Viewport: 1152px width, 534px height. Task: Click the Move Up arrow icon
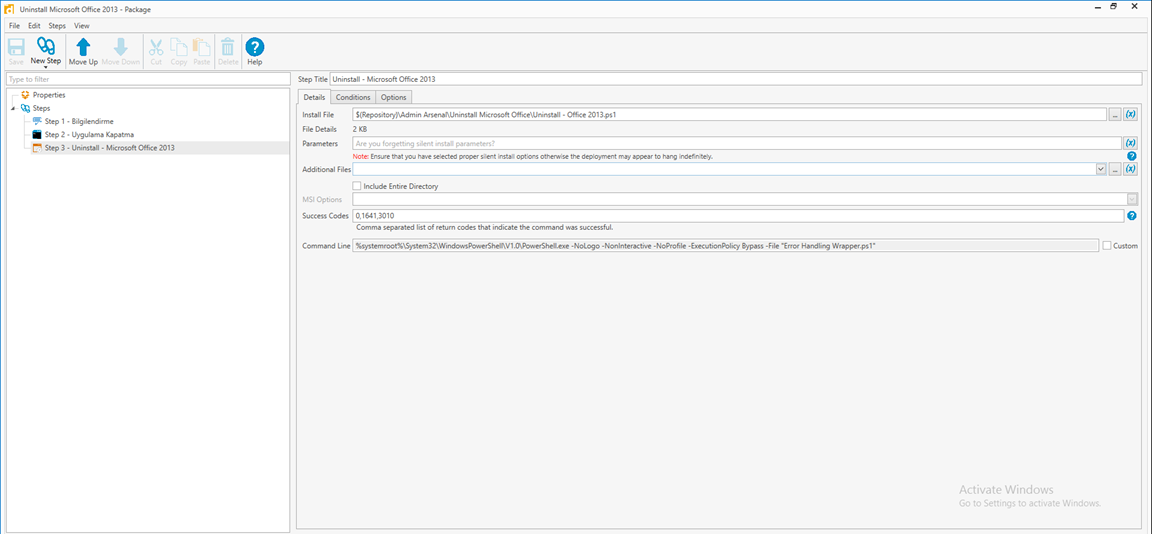(83, 48)
